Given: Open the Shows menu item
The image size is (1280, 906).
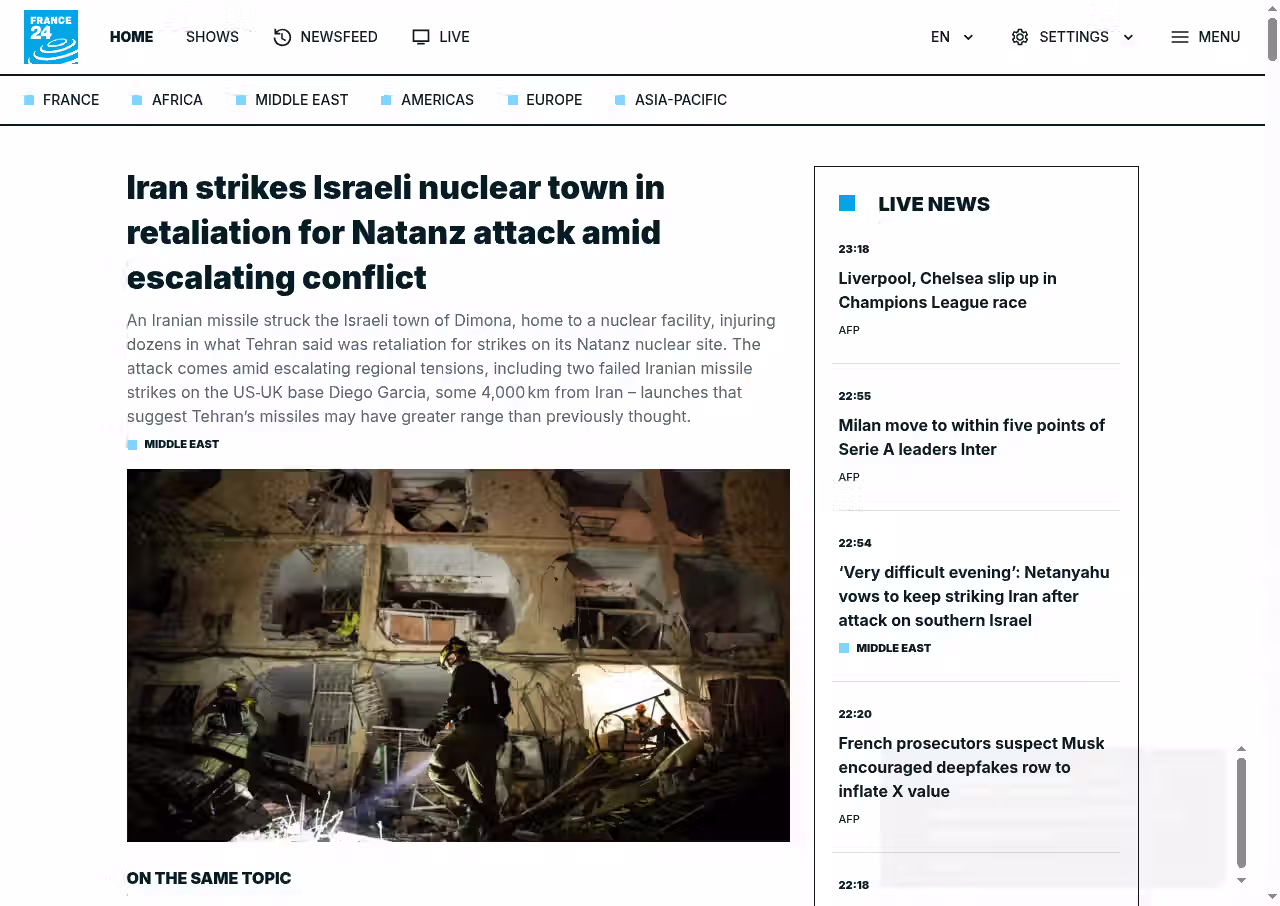Looking at the screenshot, I should pyautogui.click(x=212, y=37).
